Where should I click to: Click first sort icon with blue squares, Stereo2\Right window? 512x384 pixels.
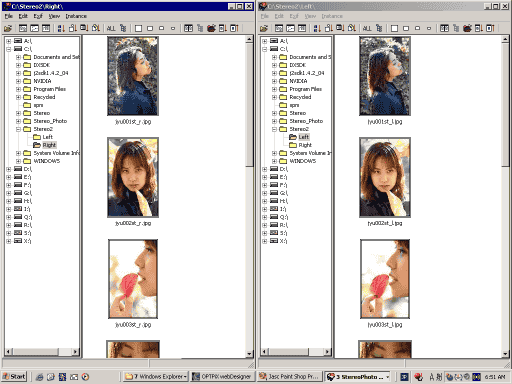[61, 28]
